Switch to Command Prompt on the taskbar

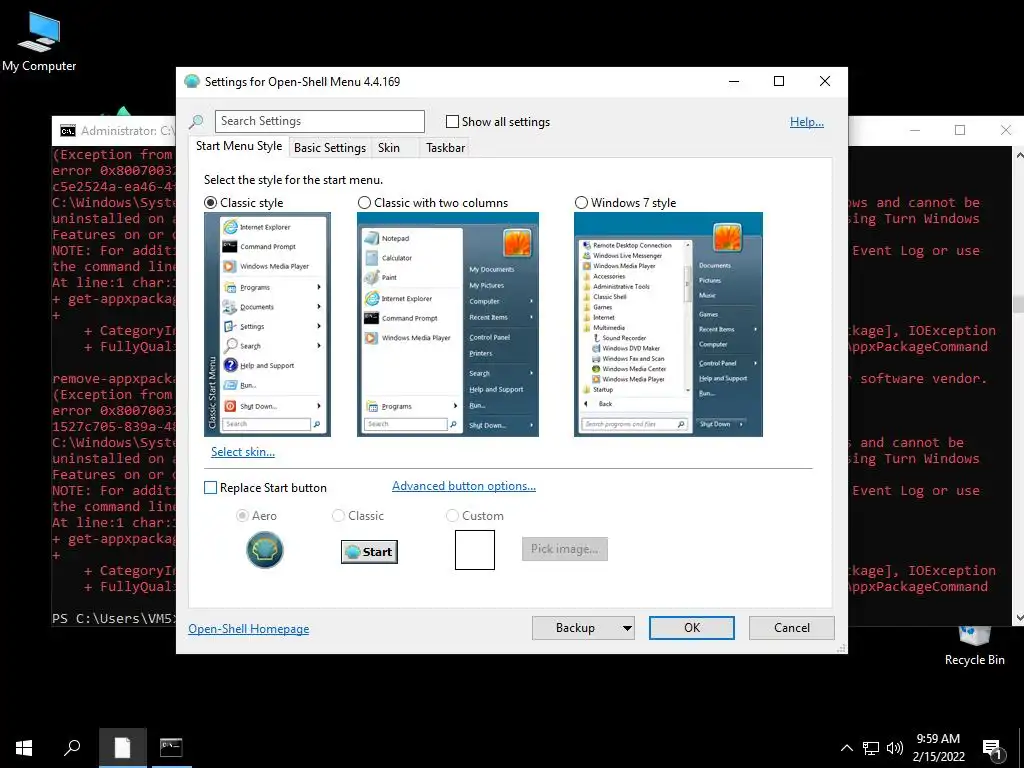171,748
